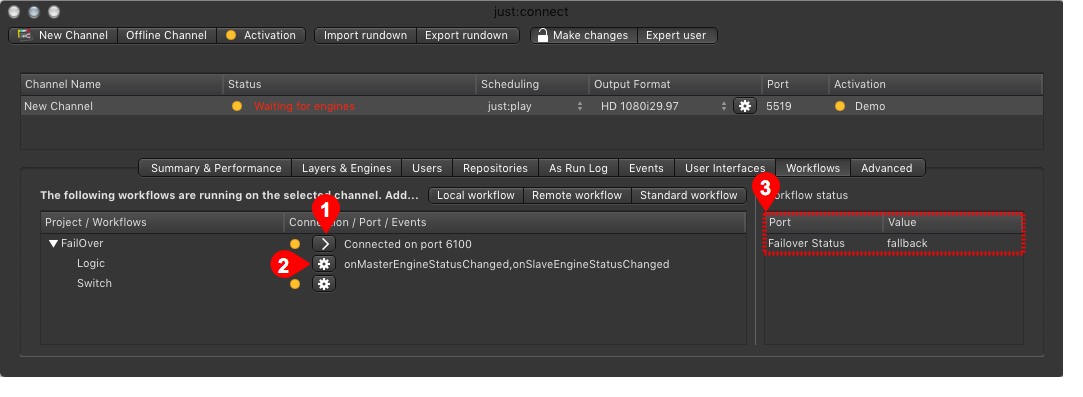This screenshot has height=397, width=1083.
Task: Open the Activation button in toolbar
Action: tap(261, 35)
